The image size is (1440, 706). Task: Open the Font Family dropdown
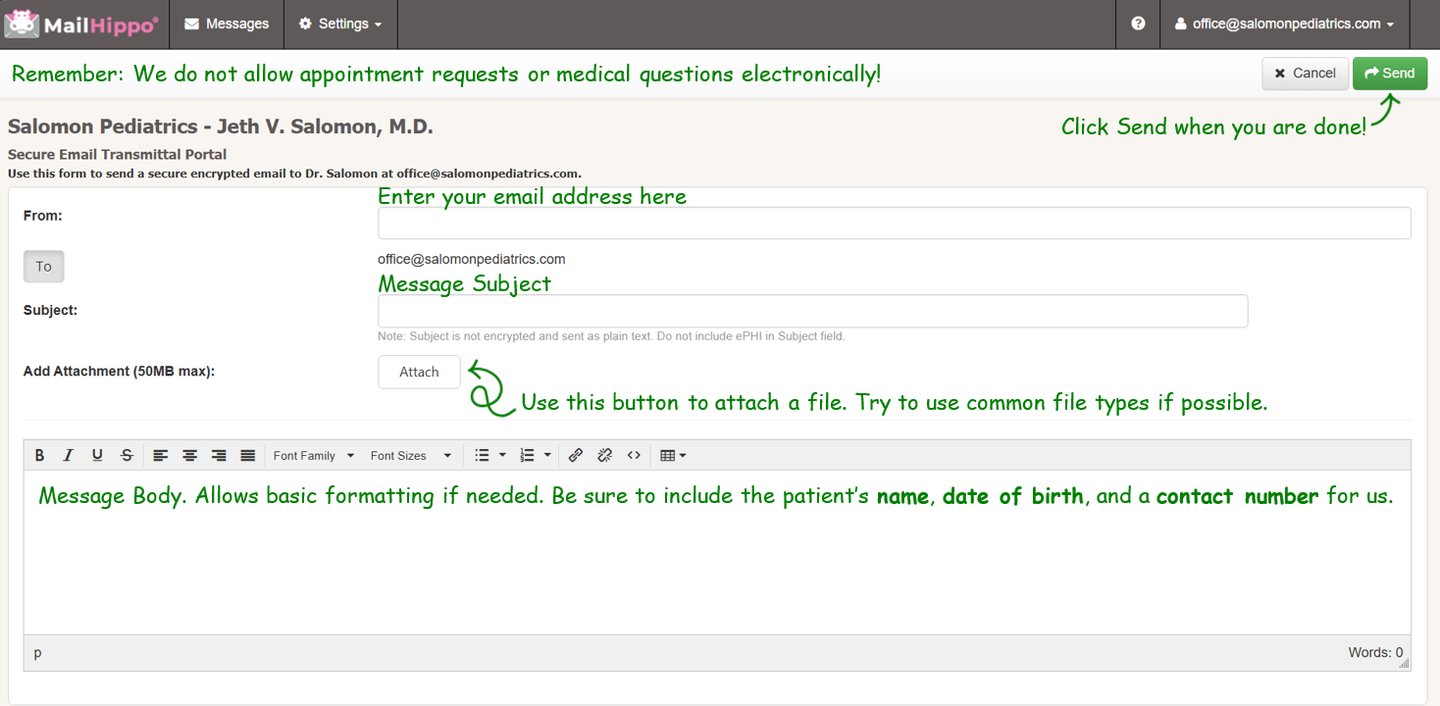pyautogui.click(x=314, y=456)
